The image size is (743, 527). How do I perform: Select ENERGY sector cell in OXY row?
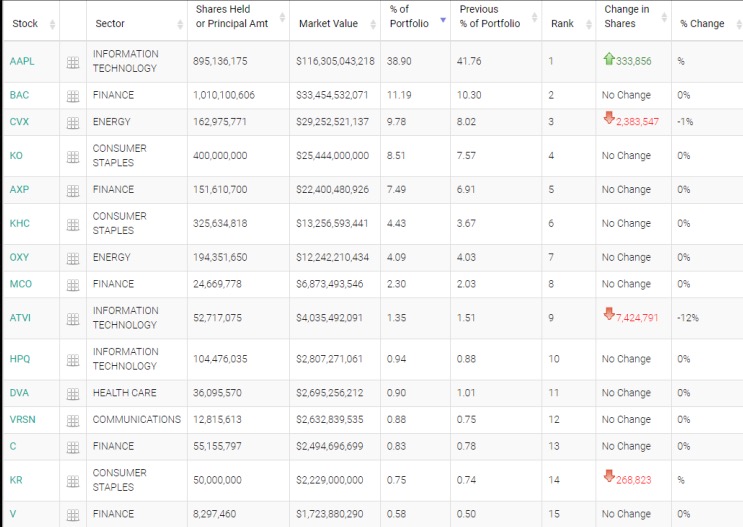point(111,257)
